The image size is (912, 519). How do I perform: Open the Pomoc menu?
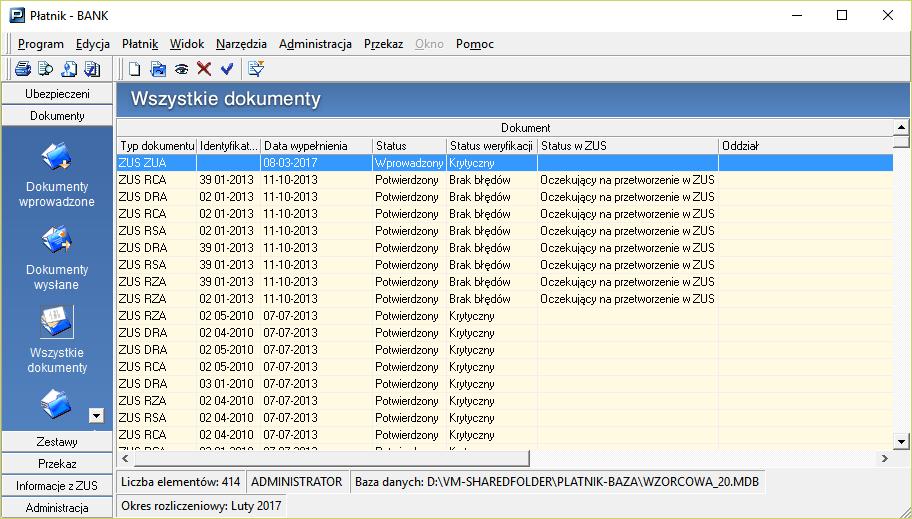coord(475,44)
